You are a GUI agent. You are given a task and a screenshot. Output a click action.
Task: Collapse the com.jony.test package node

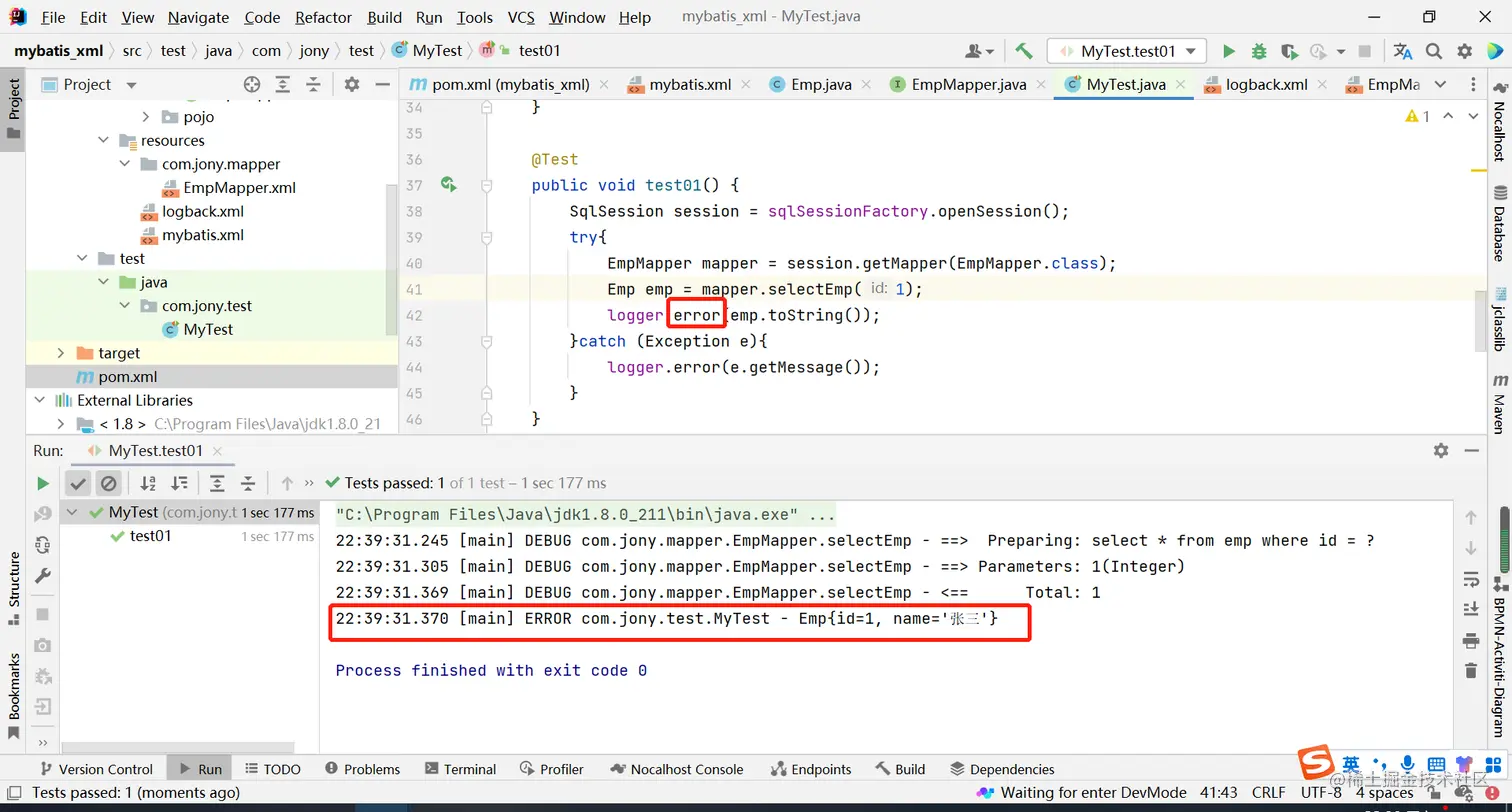click(125, 305)
